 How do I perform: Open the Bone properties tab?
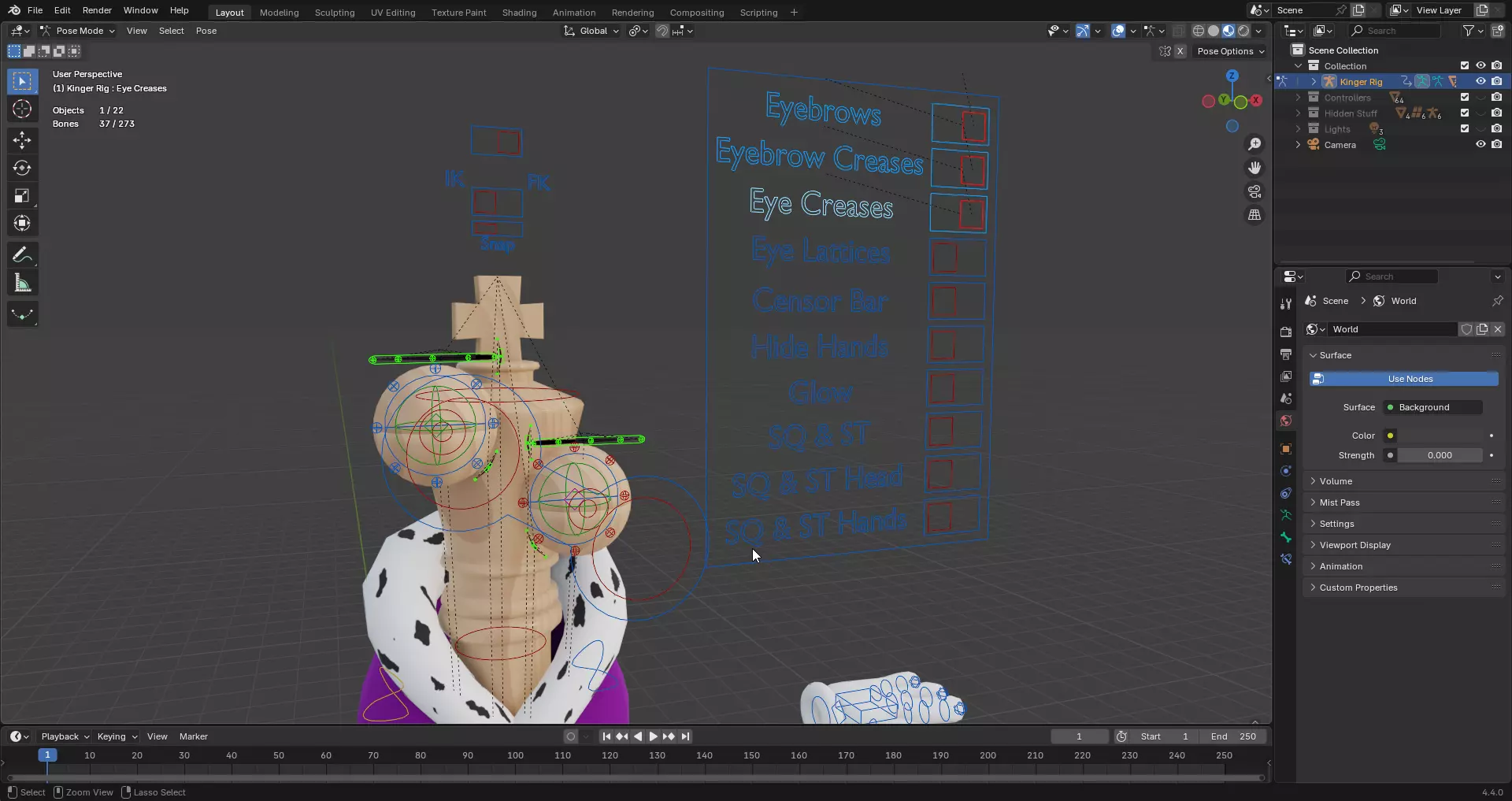click(x=1286, y=537)
